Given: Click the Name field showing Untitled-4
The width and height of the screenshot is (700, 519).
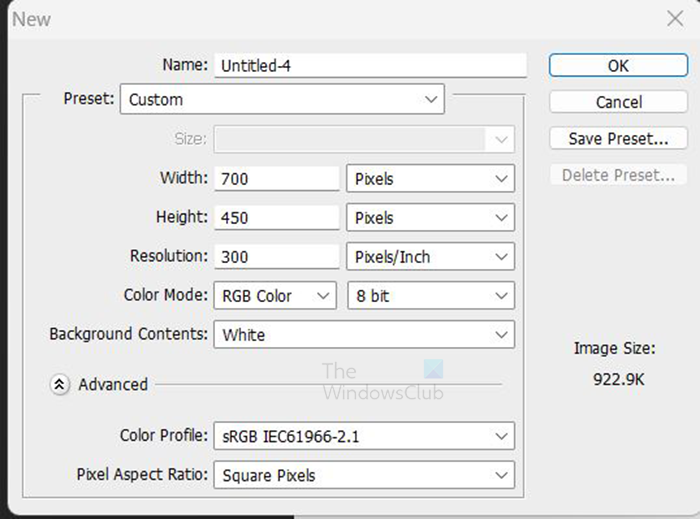Looking at the screenshot, I should point(370,66).
